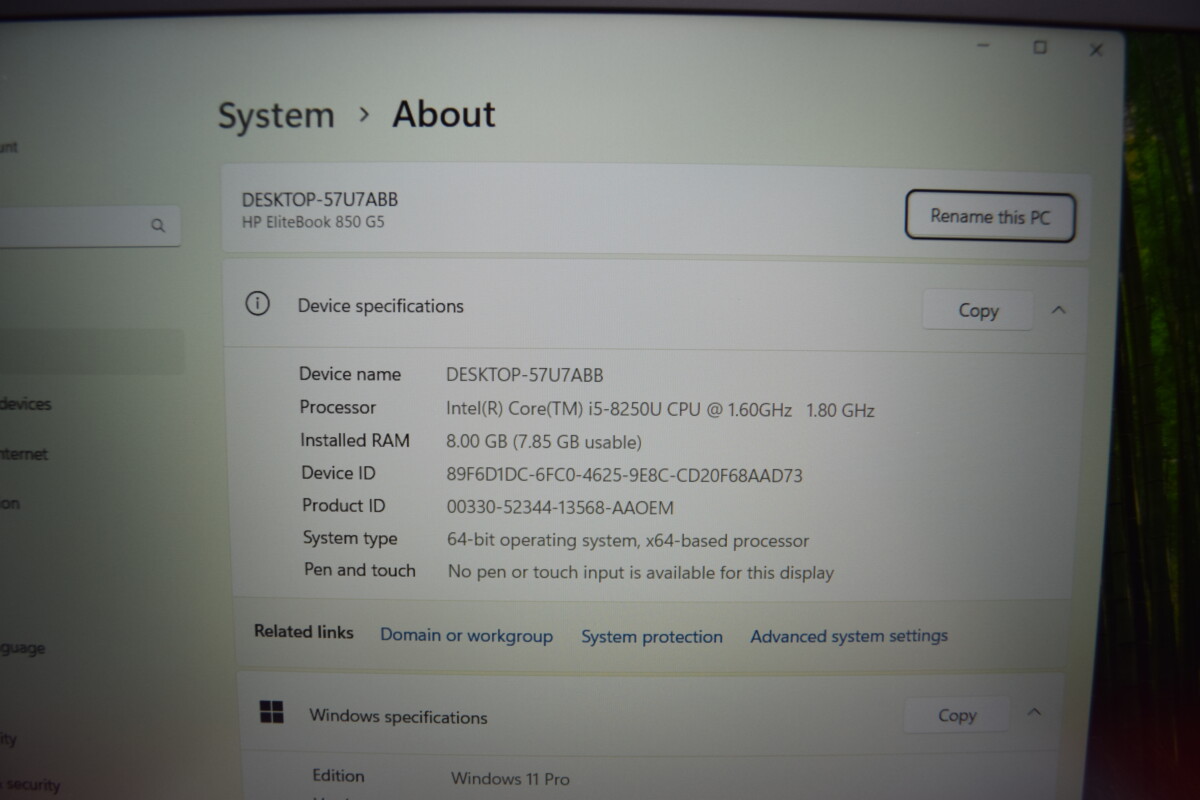Open System protection settings
The width and height of the screenshot is (1200, 800).
tap(652, 637)
